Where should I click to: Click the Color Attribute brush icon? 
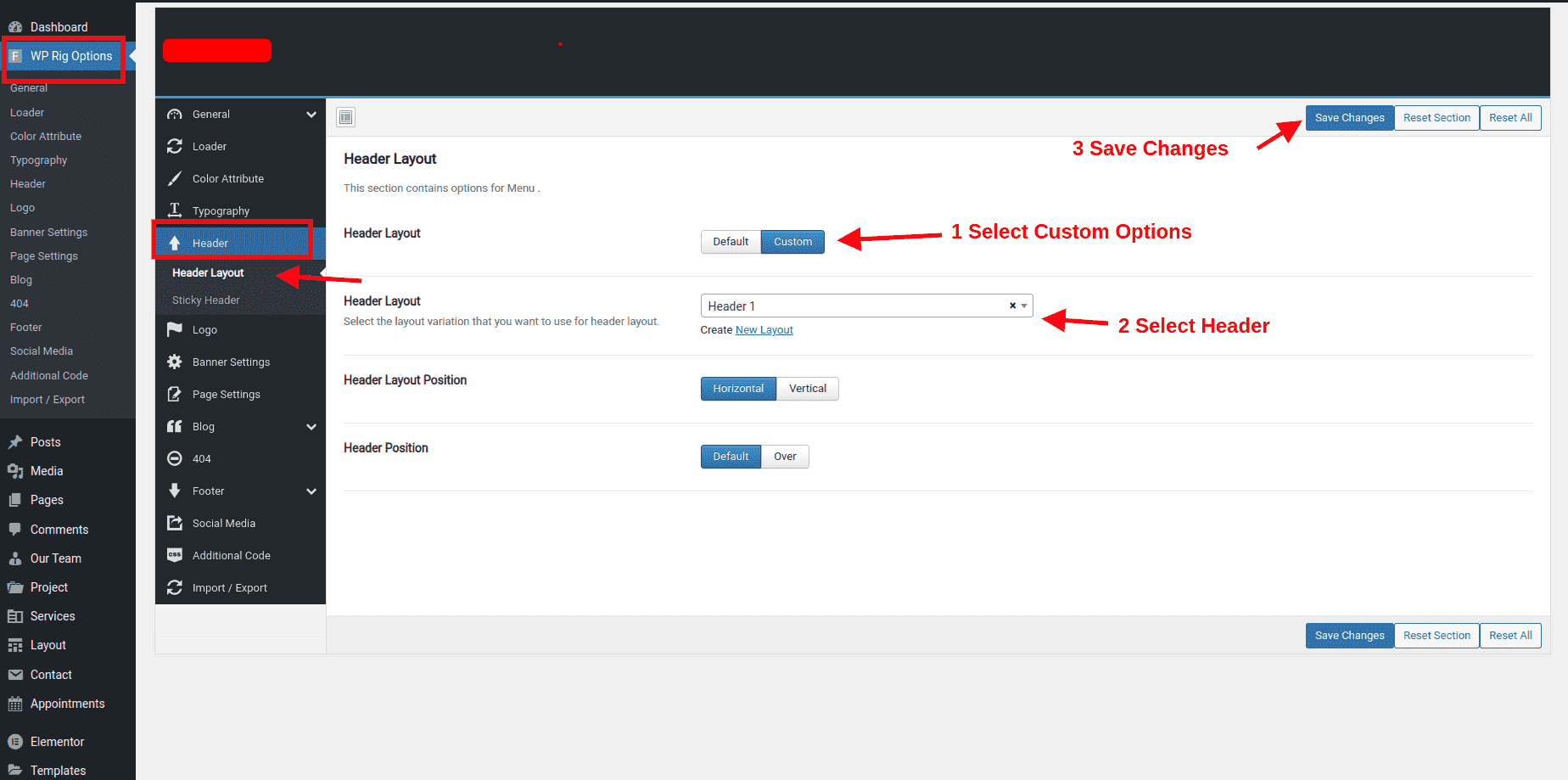[175, 178]
